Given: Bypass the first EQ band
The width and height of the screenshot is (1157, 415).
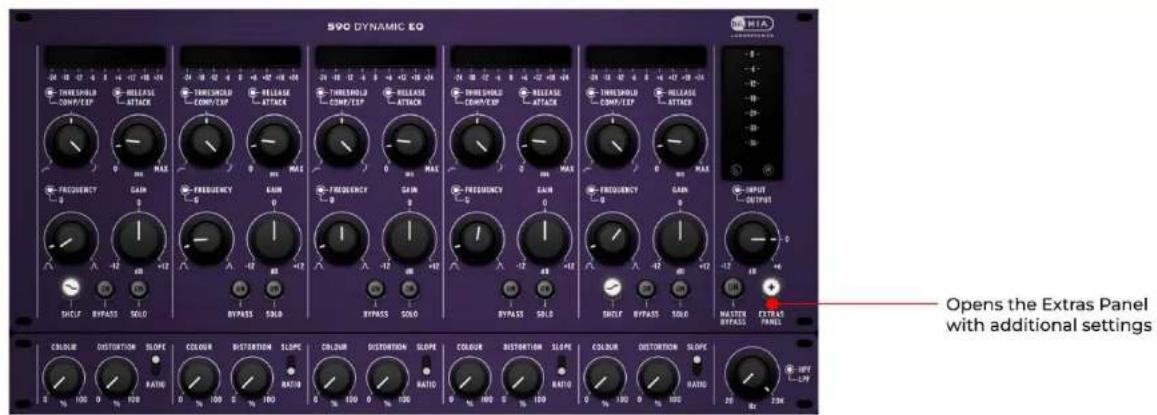Looking at the screenshot, I should coord(106,289).
